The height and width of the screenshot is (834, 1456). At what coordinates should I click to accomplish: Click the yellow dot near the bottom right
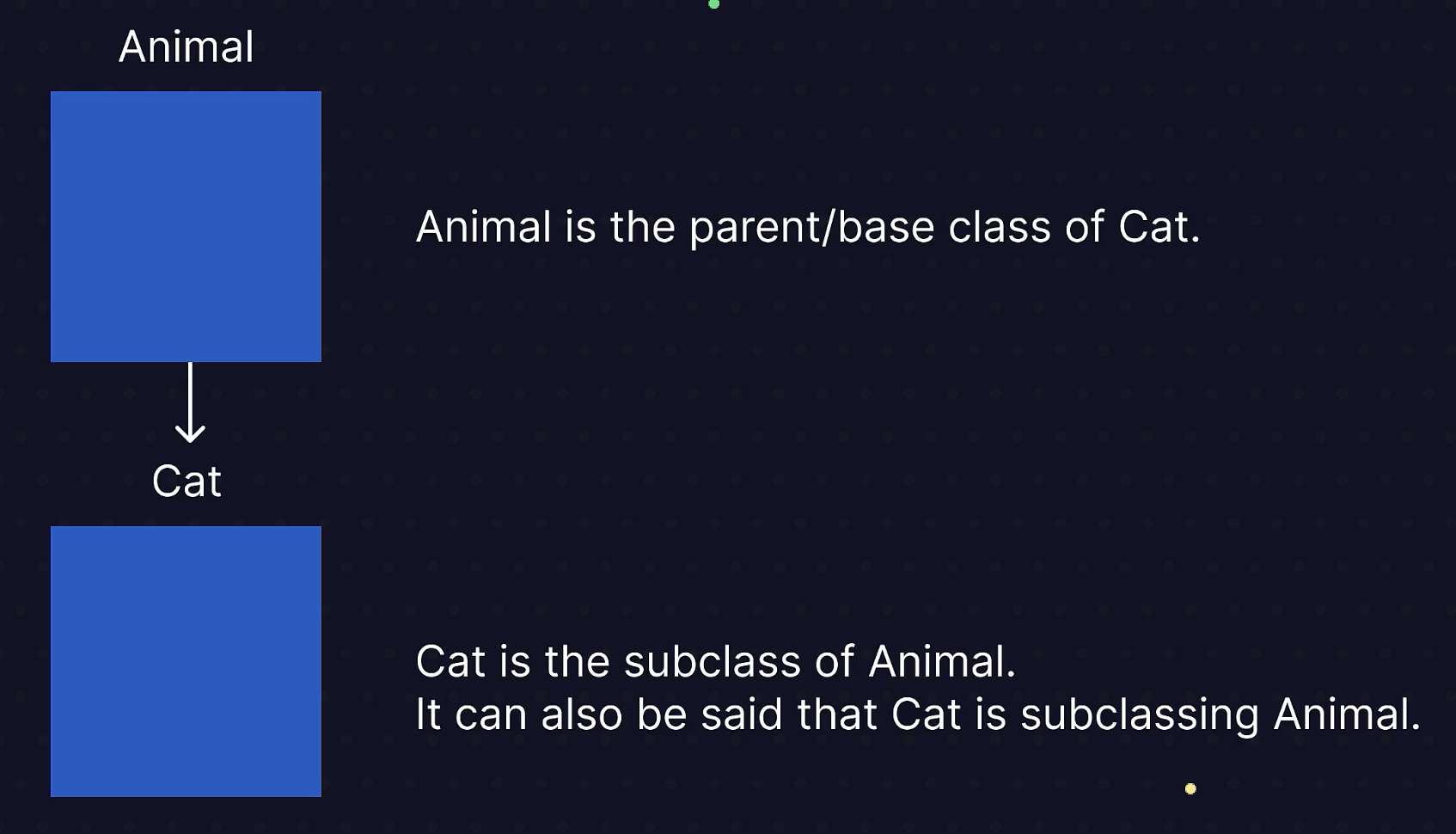click(1190, 788)
